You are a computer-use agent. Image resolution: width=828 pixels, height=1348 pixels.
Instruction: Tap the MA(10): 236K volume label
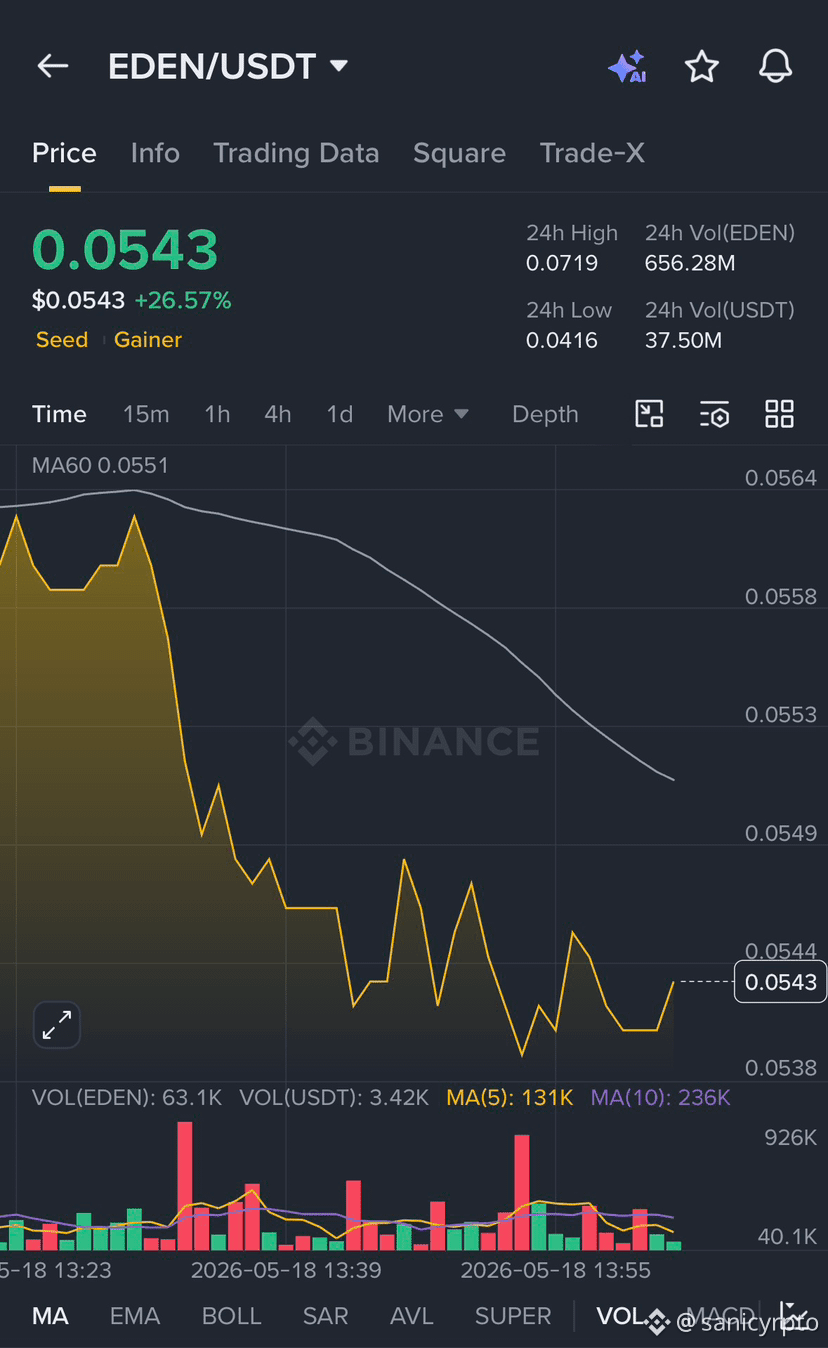(x=661, y=1098)
